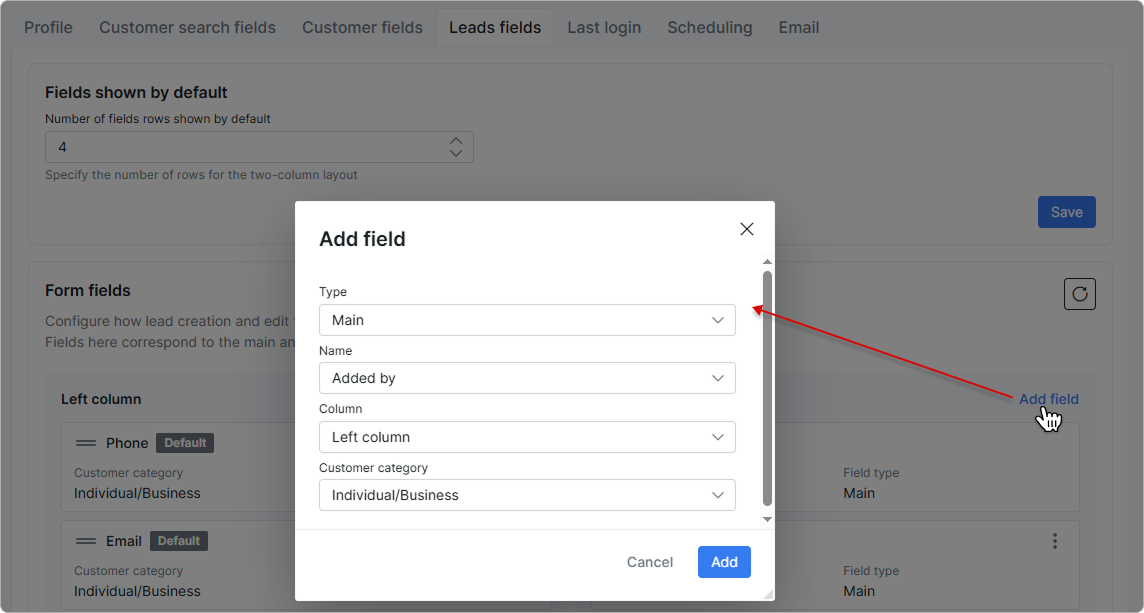Click the Add button in dialog

(x=724, y=562)
